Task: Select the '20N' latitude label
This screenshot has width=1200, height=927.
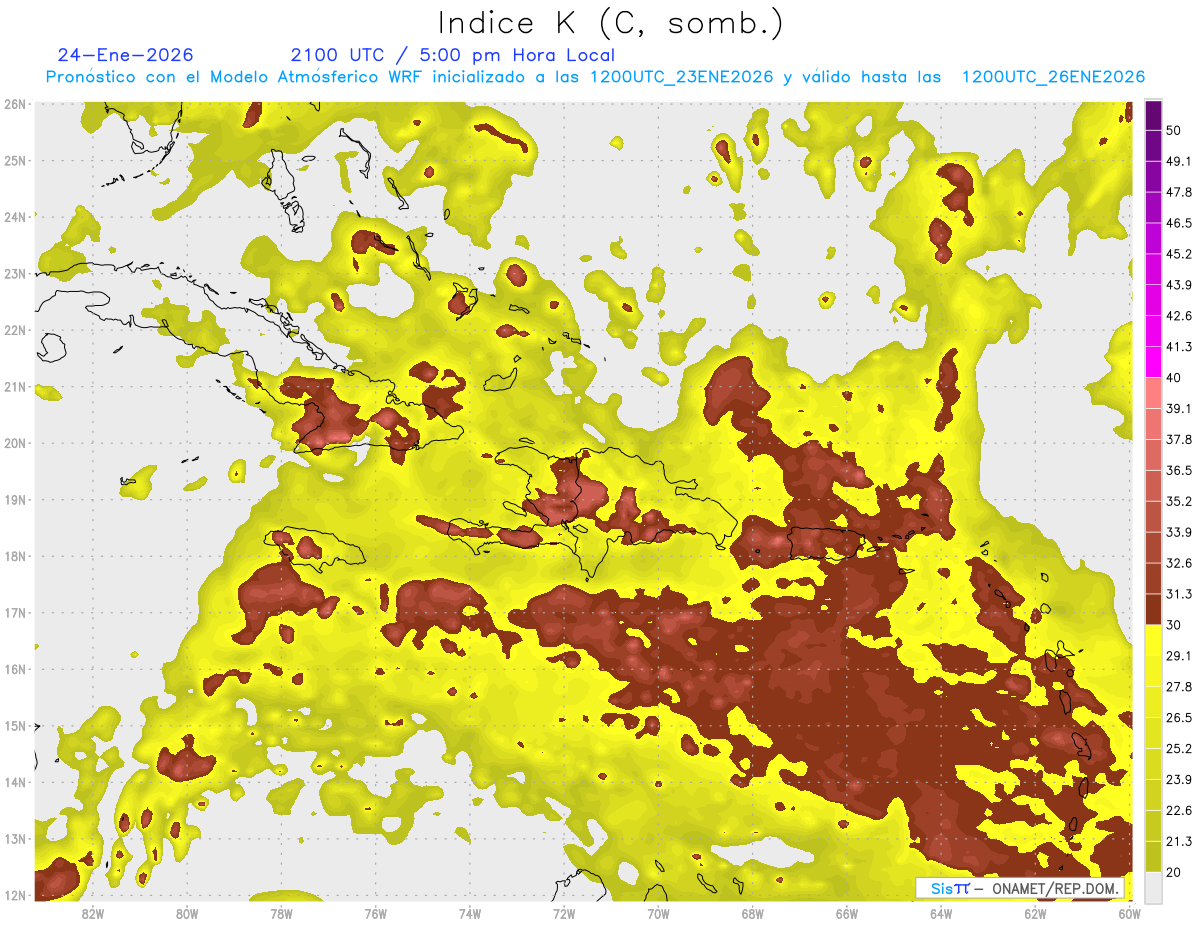Action: [x=15, y=443]
